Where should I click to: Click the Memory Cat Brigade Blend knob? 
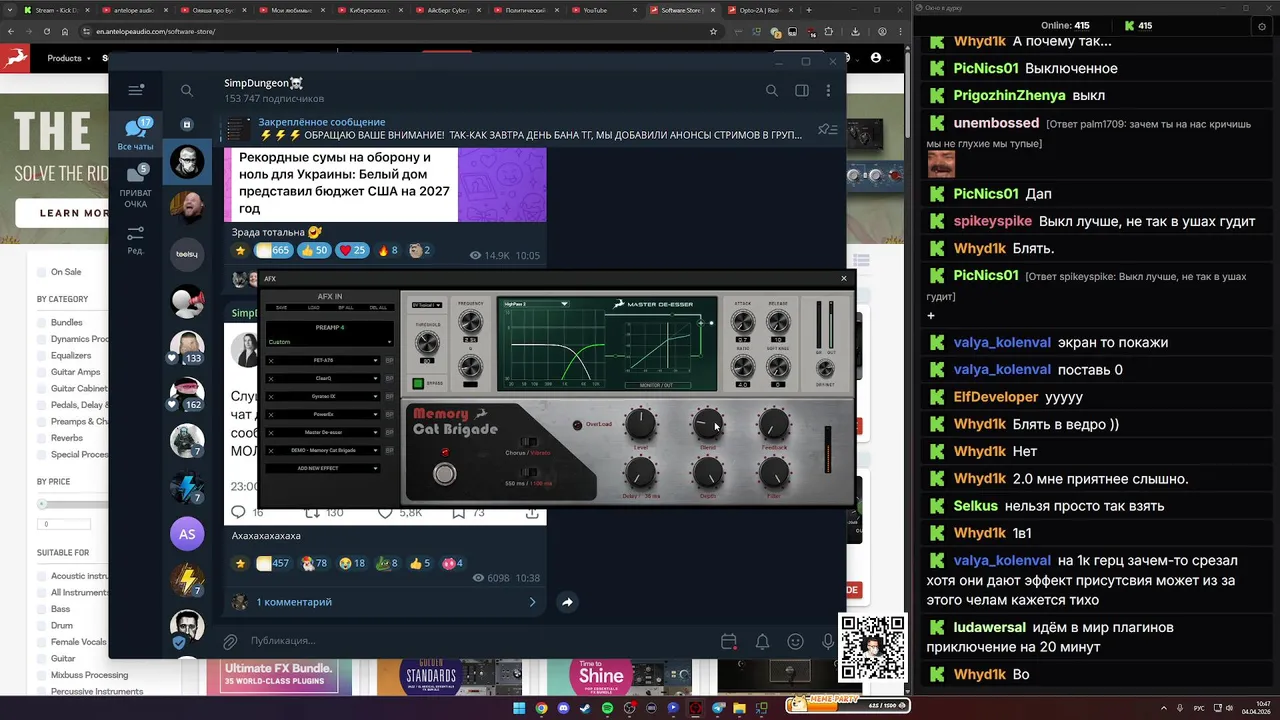tap(708, 425)
